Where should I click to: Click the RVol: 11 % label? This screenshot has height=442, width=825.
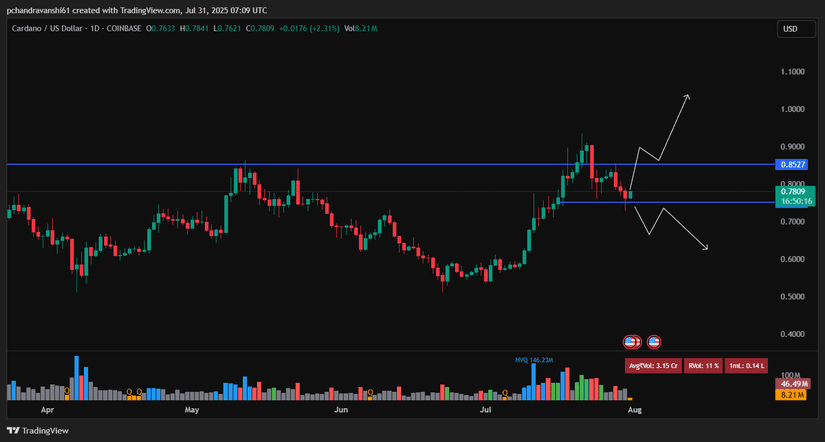(x=702, y=365)
